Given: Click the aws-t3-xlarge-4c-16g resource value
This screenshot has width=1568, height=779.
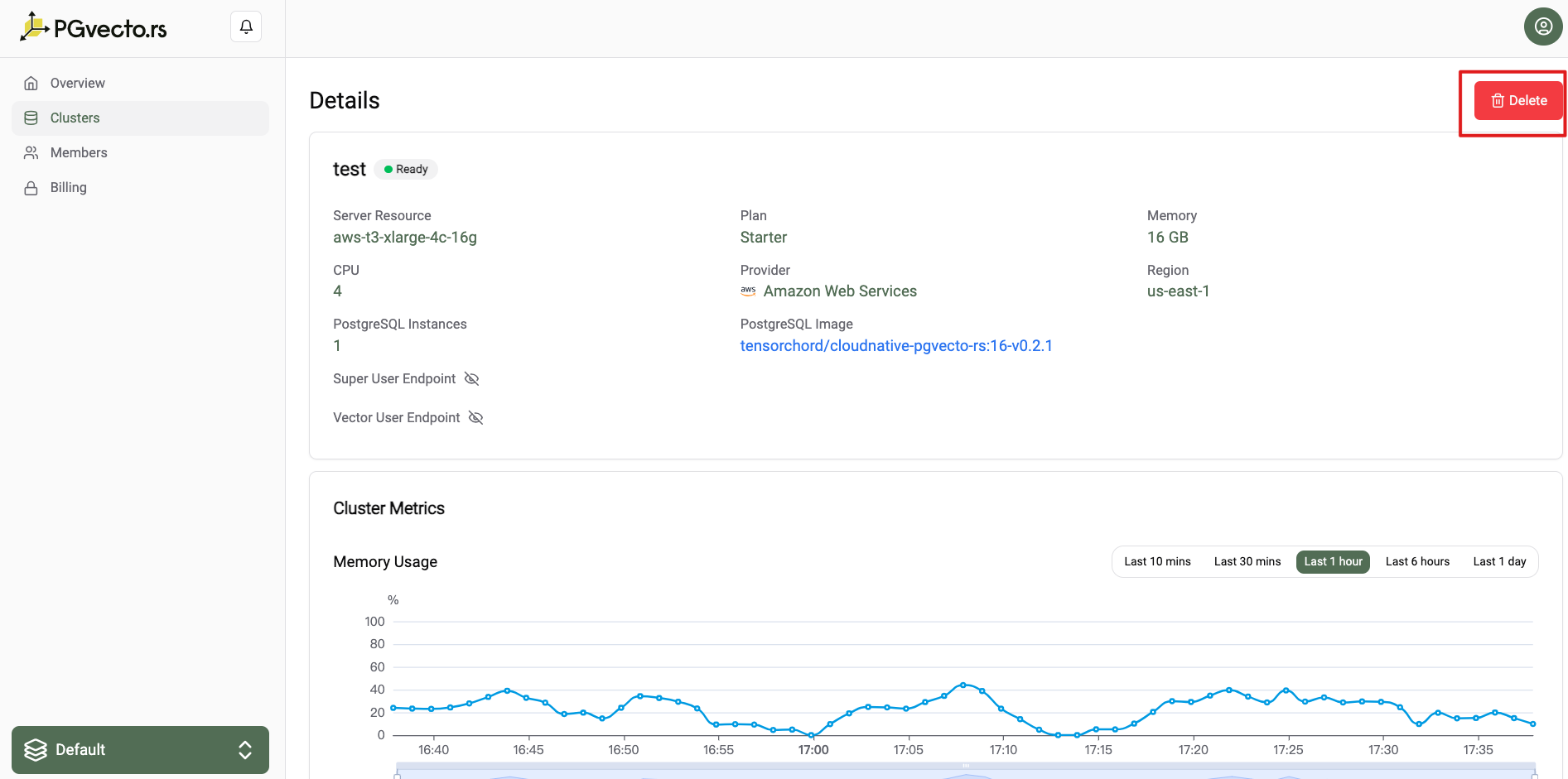Looking at the screenshot, I should [x=405, y=238].
